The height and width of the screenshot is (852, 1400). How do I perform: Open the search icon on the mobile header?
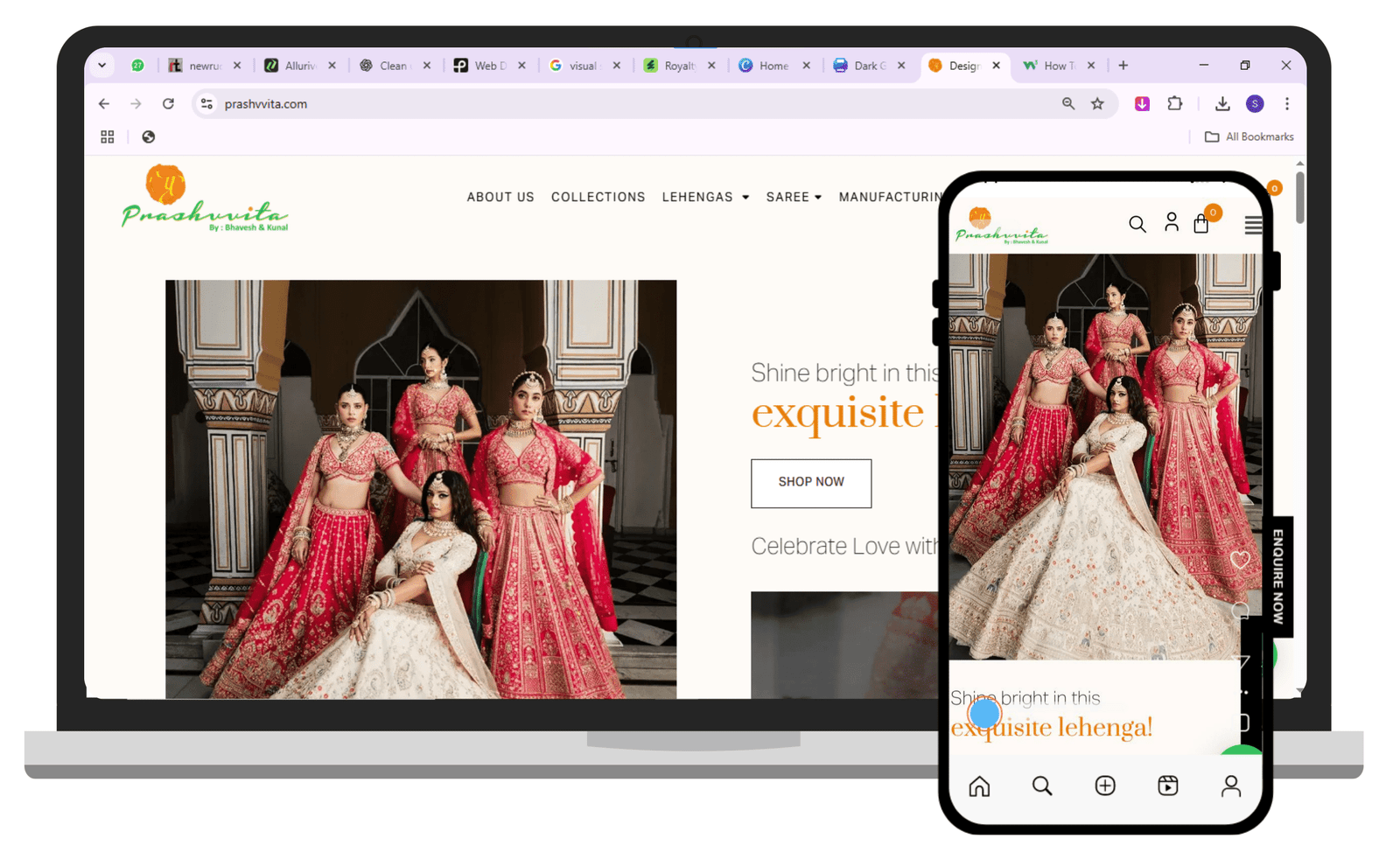point(1137,223)
